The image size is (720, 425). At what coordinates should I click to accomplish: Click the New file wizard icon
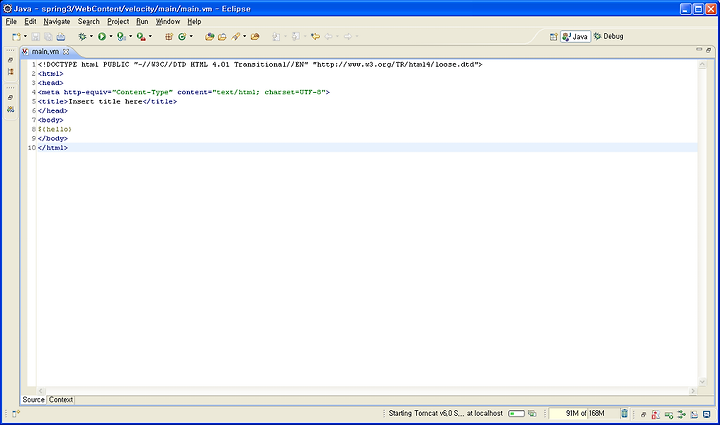(17, 37)
